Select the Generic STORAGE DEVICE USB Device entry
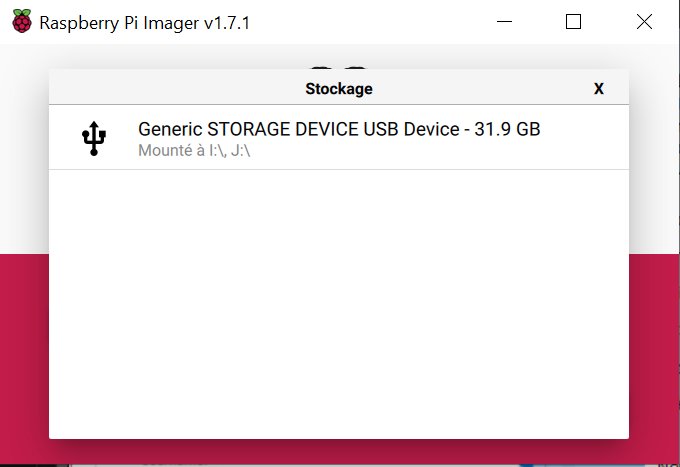Image resolution: width=680 pixels, height=467 pixels. pos(339,137)
